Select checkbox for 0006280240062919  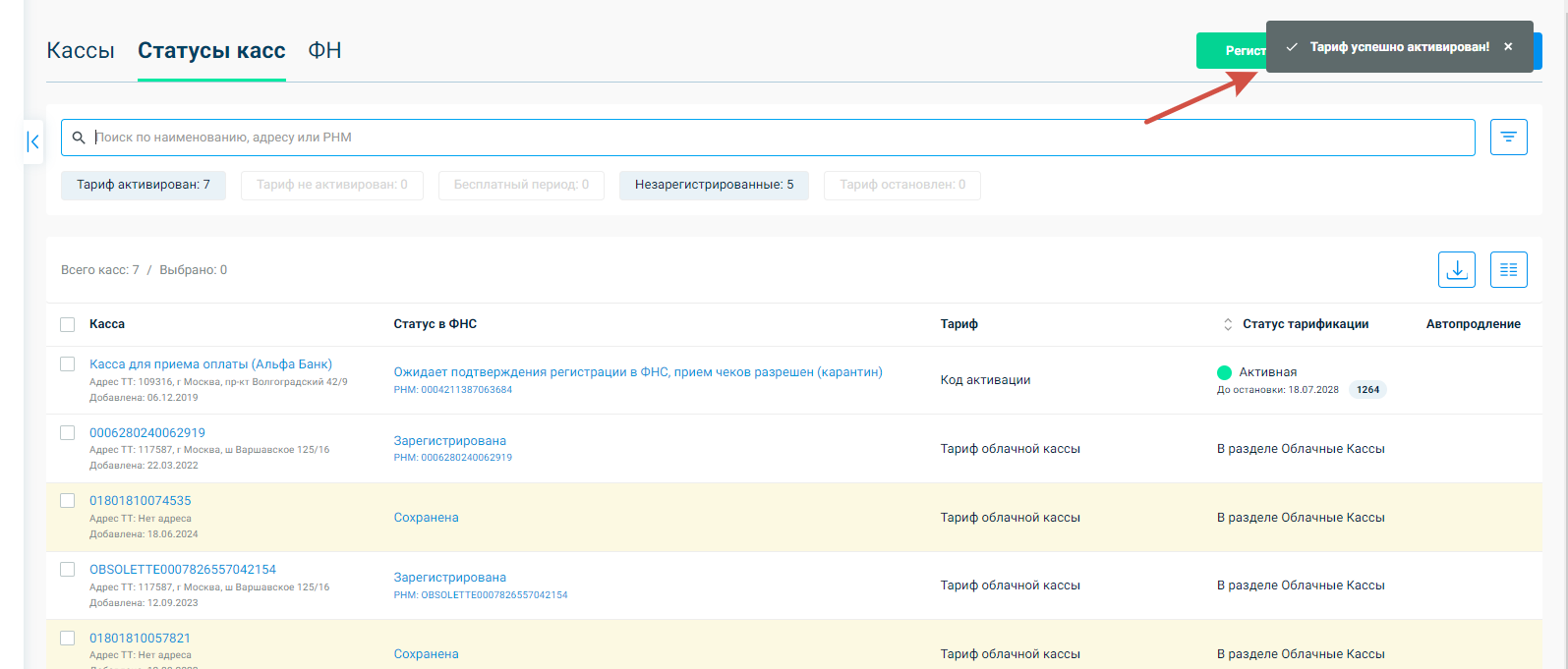tap(67, 432)
